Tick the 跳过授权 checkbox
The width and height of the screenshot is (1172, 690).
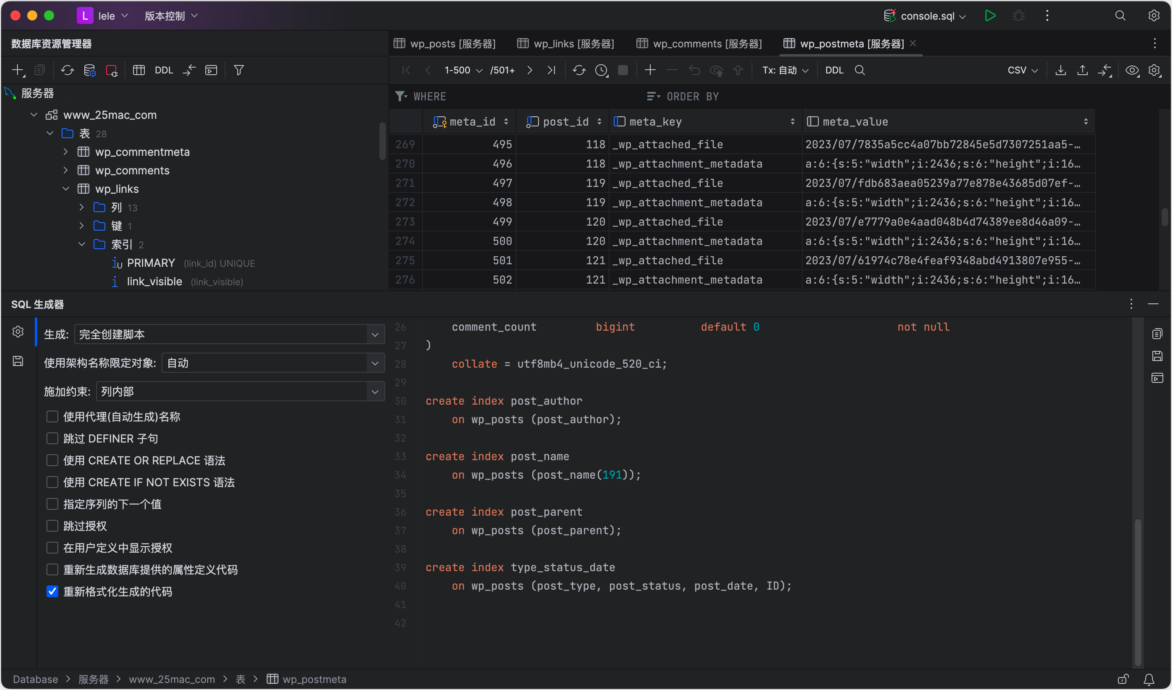tap(52, 526)
